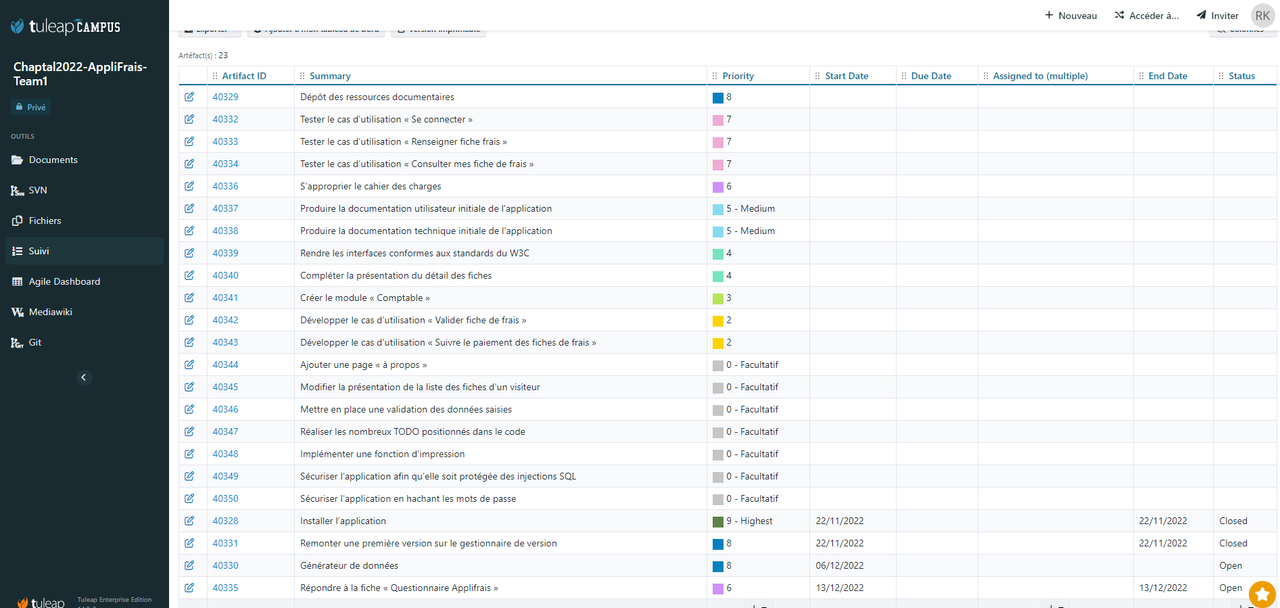1280x608 pixels.
Task: Open artifact link 40349
Action: [x=225, y=476]
